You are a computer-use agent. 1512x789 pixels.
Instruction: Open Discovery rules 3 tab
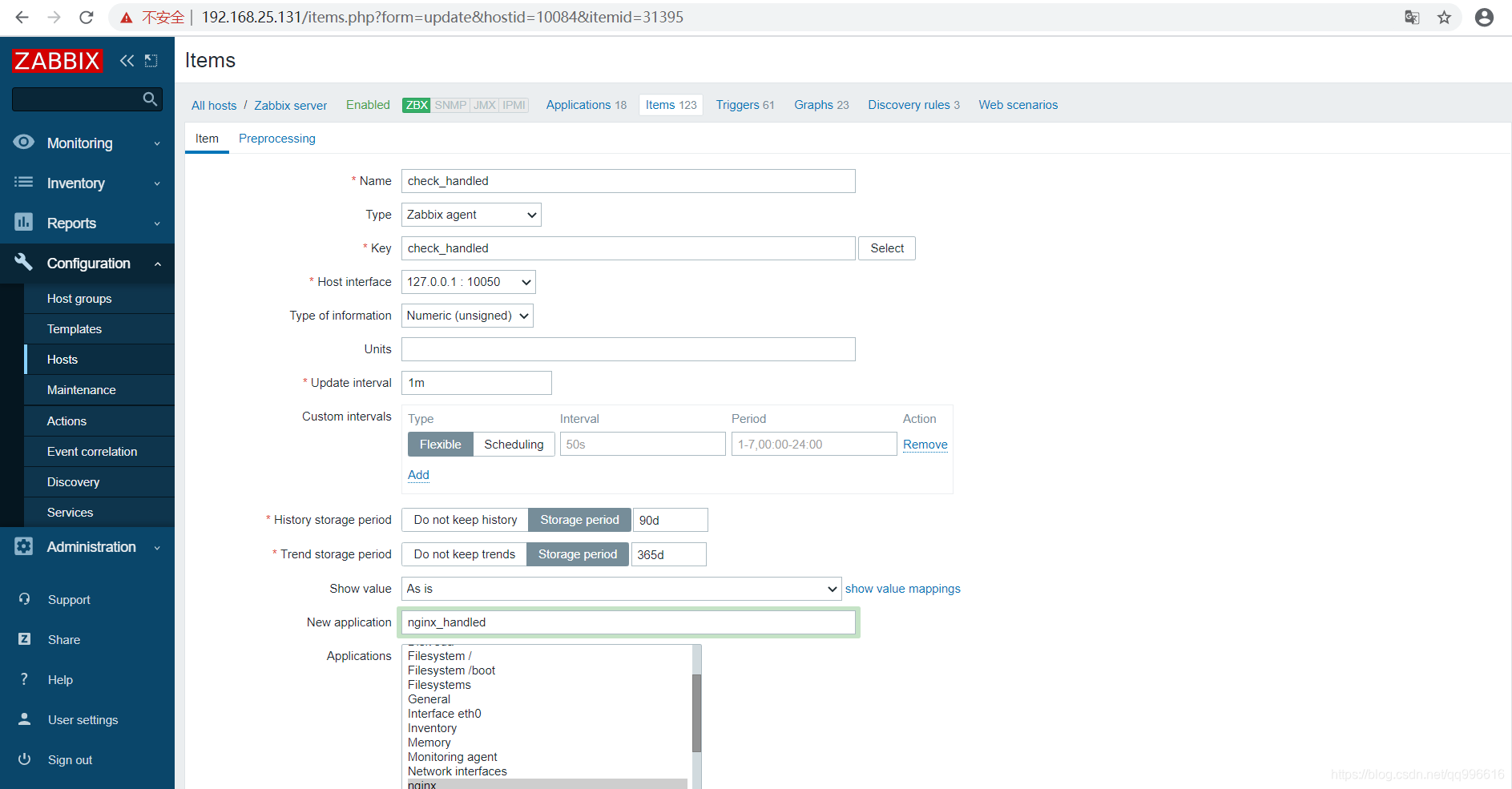(913, 105)
